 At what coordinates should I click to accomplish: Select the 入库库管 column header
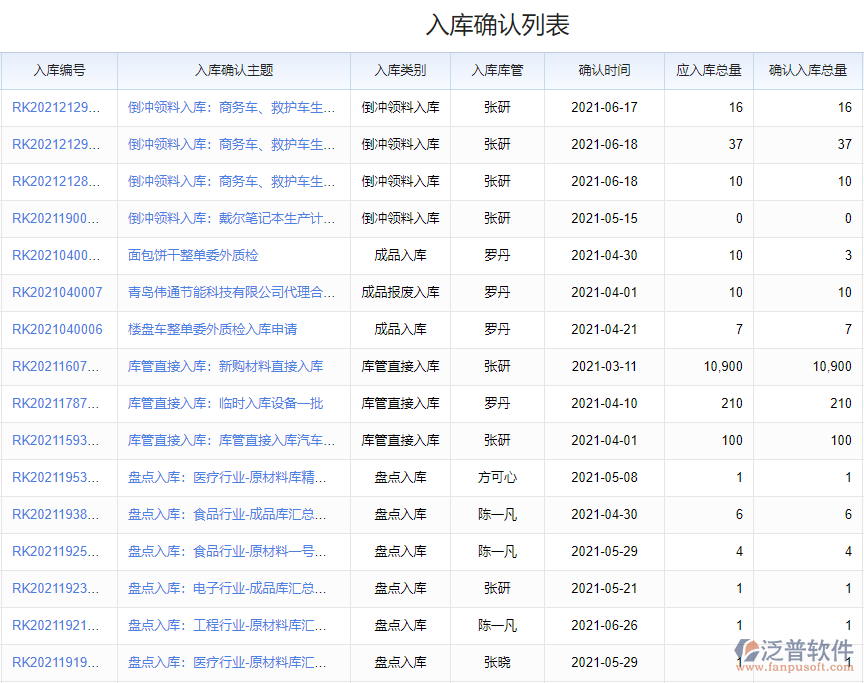[x=497, y=71]
